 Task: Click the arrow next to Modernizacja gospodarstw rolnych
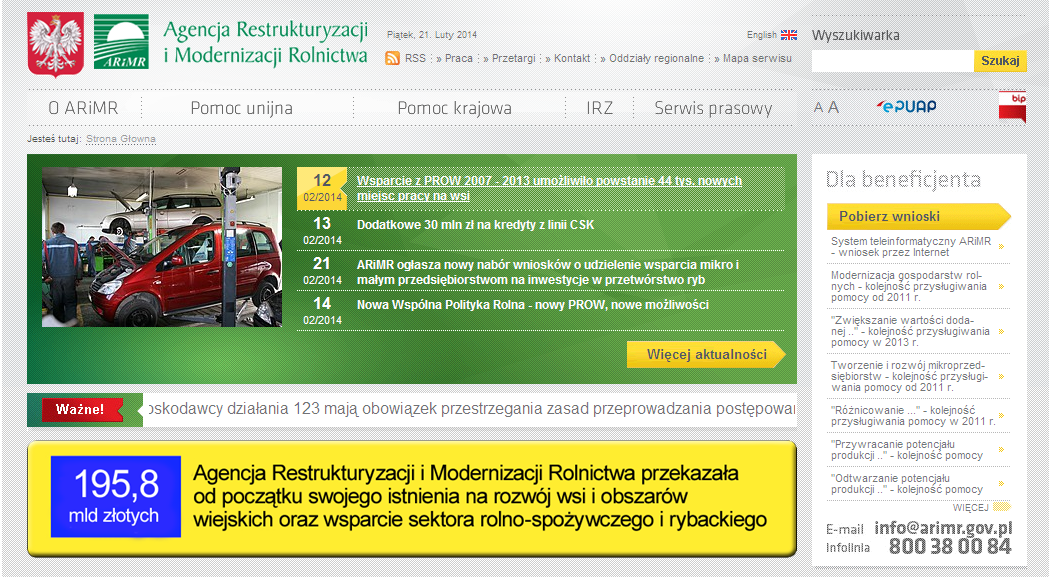point(1002,286)
